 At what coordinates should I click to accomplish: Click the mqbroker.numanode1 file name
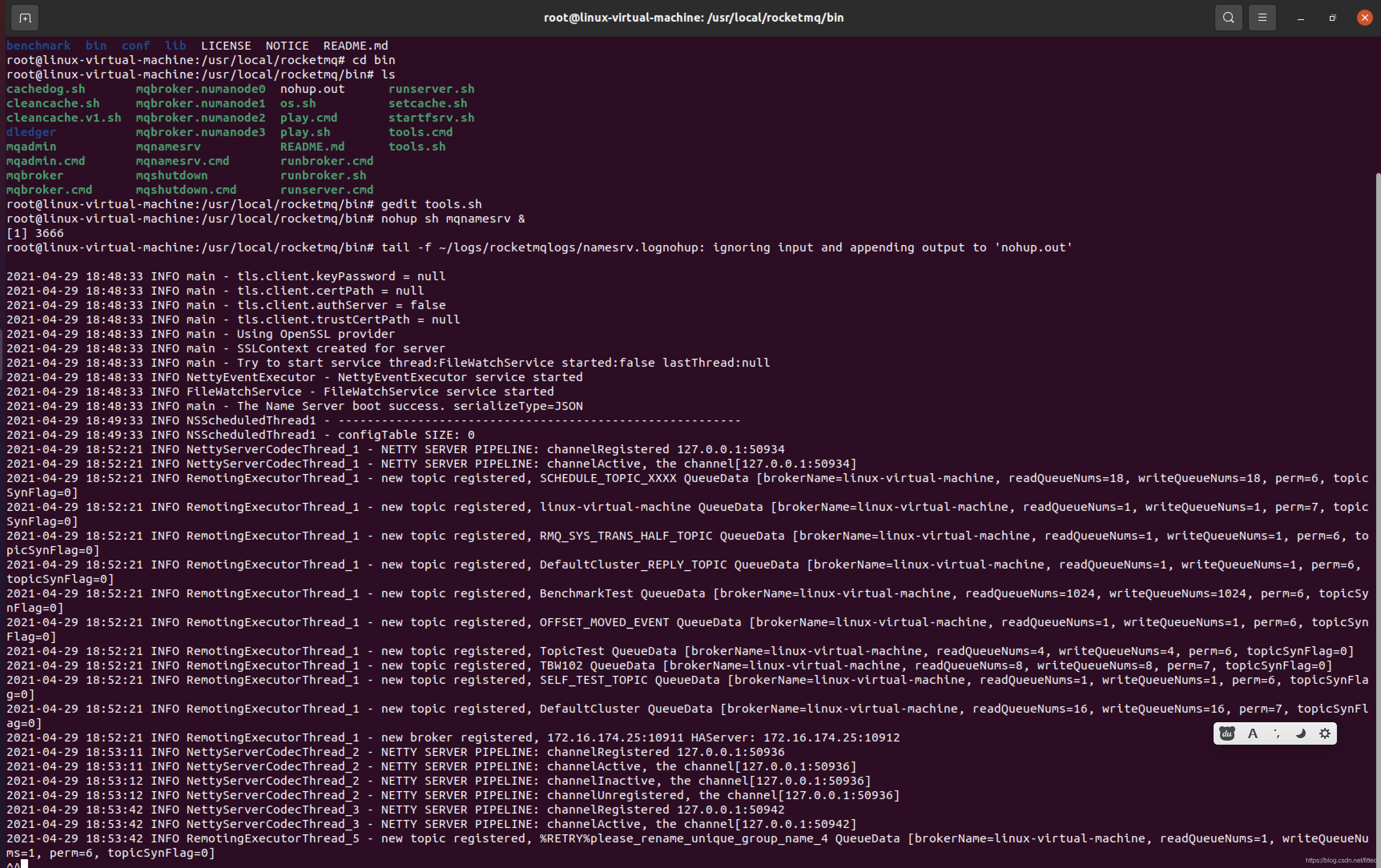(x=201, y=103)
